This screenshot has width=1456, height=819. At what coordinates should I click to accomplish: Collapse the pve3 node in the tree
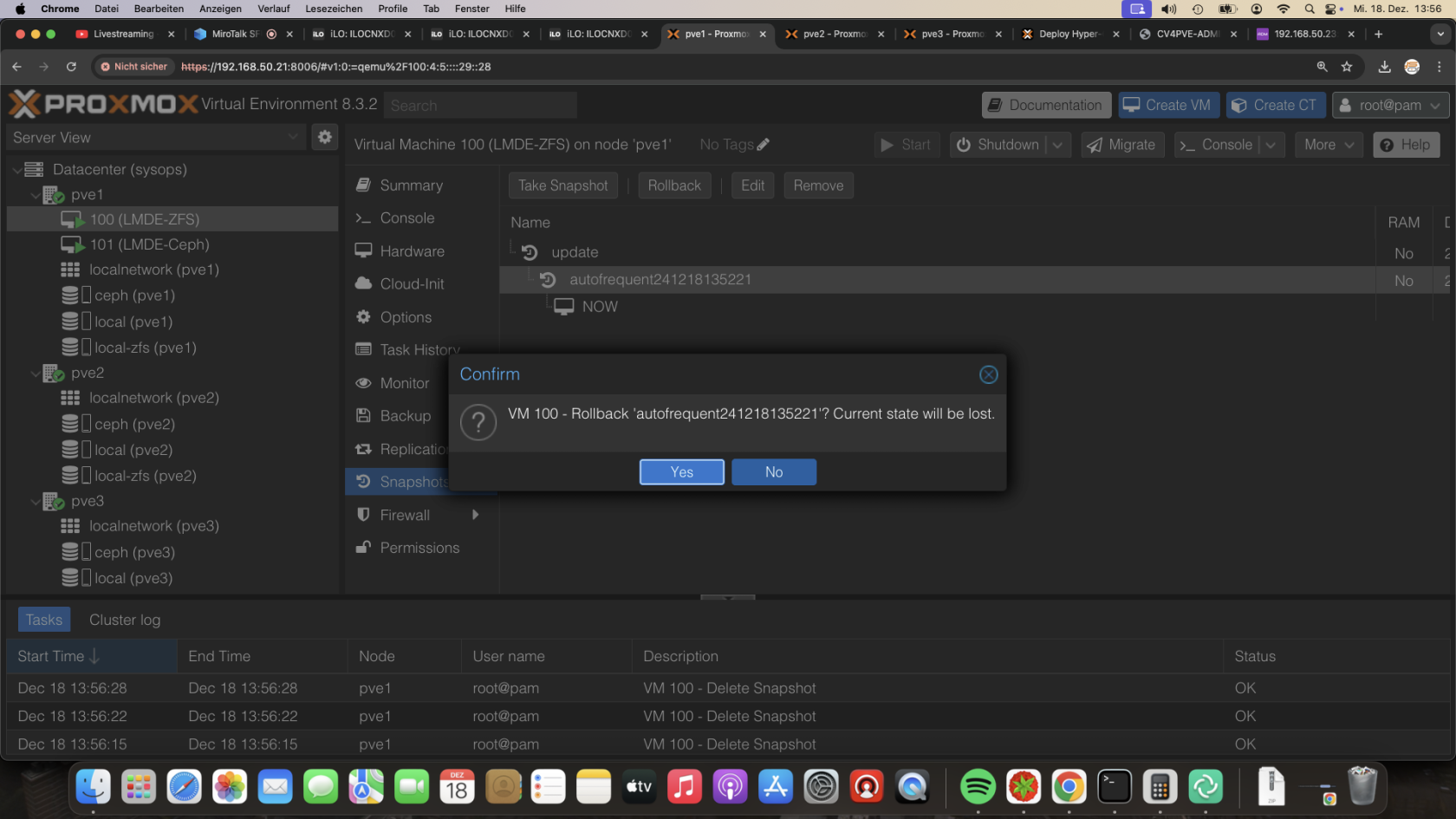tap(36, 502)
